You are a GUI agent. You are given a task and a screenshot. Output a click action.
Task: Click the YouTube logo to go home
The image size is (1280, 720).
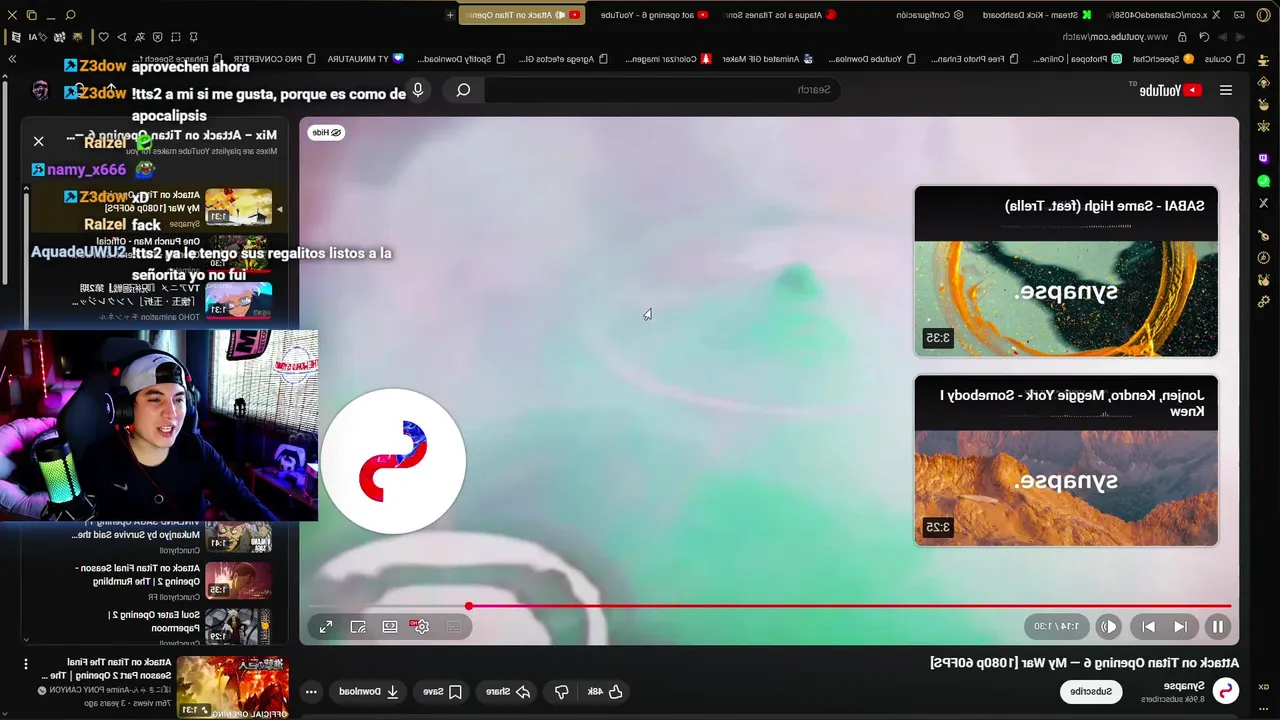coord(1169,90)
